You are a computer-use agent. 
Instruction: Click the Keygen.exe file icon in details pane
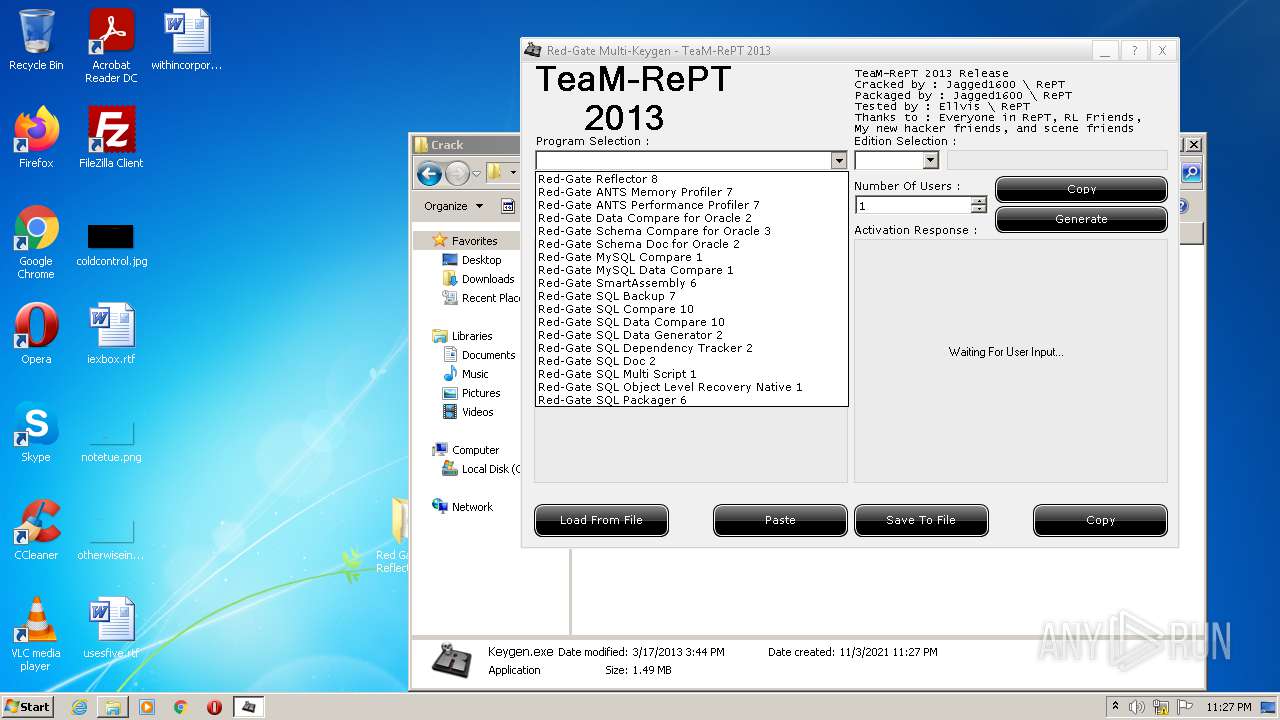click(x=452, y=660)
